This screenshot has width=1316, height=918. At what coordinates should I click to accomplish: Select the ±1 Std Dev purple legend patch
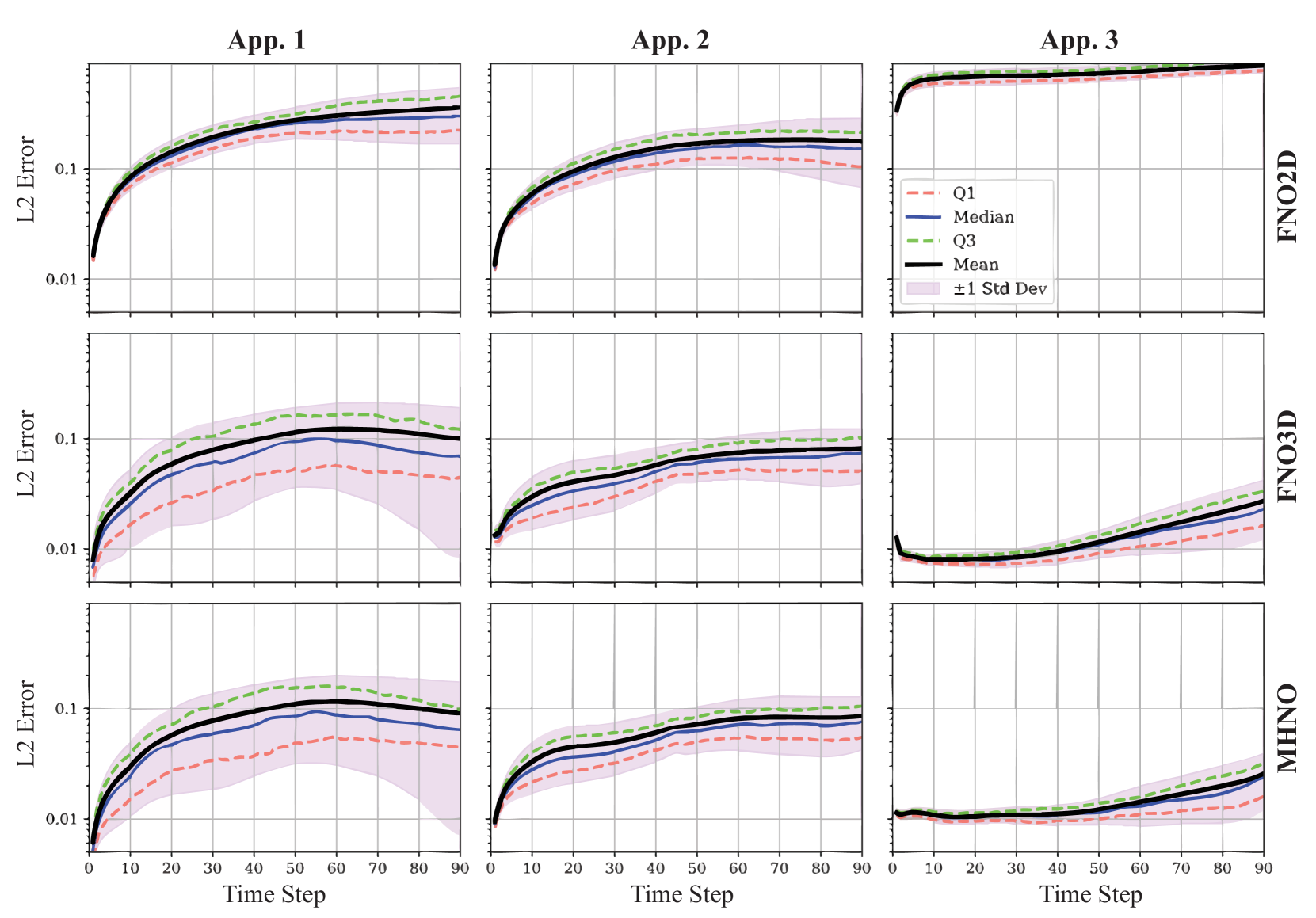[923, 288]
